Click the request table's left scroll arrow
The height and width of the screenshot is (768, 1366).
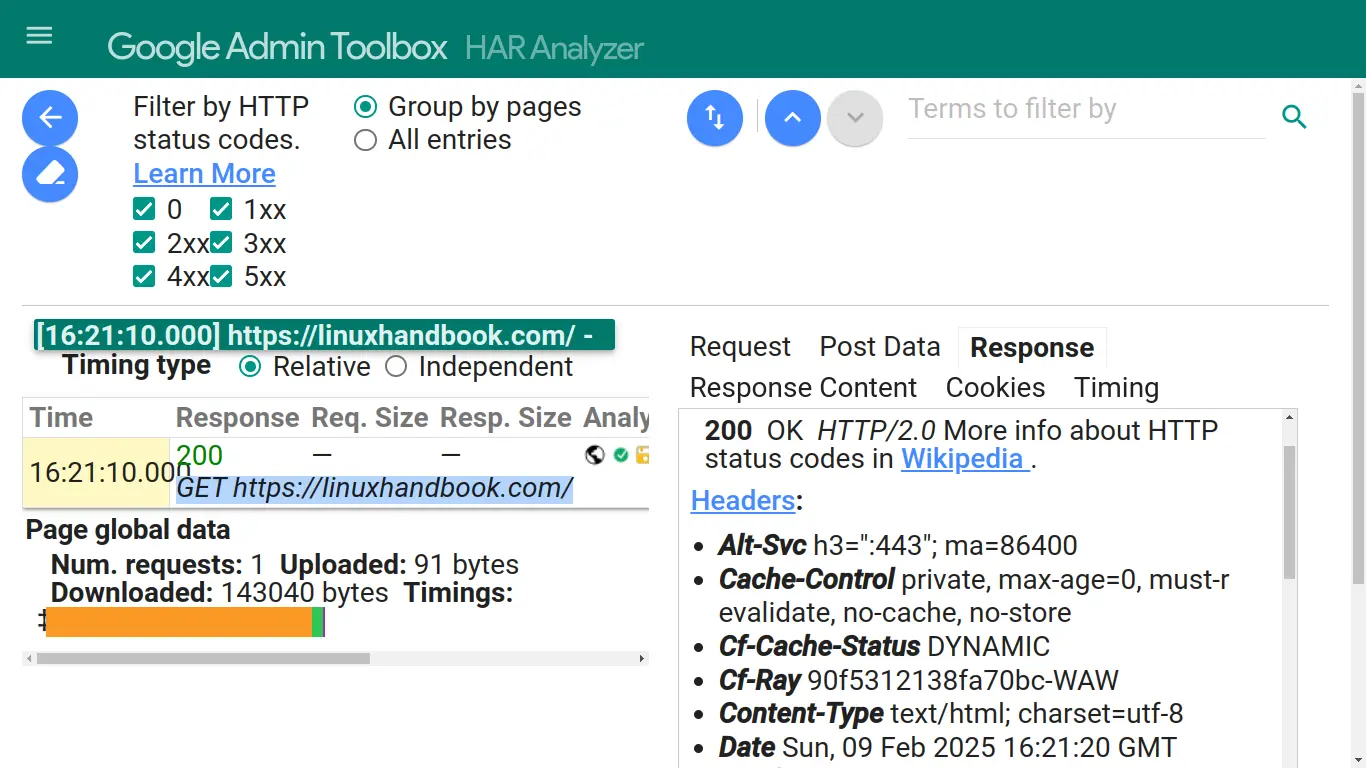click(29, 658)
